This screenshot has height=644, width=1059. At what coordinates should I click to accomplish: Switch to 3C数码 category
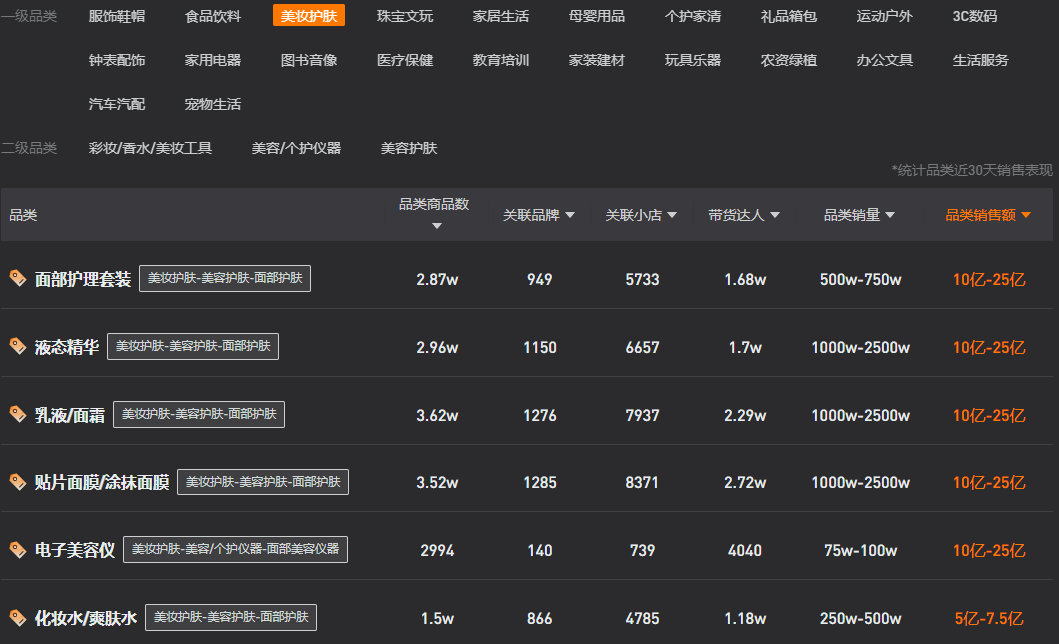974,16
